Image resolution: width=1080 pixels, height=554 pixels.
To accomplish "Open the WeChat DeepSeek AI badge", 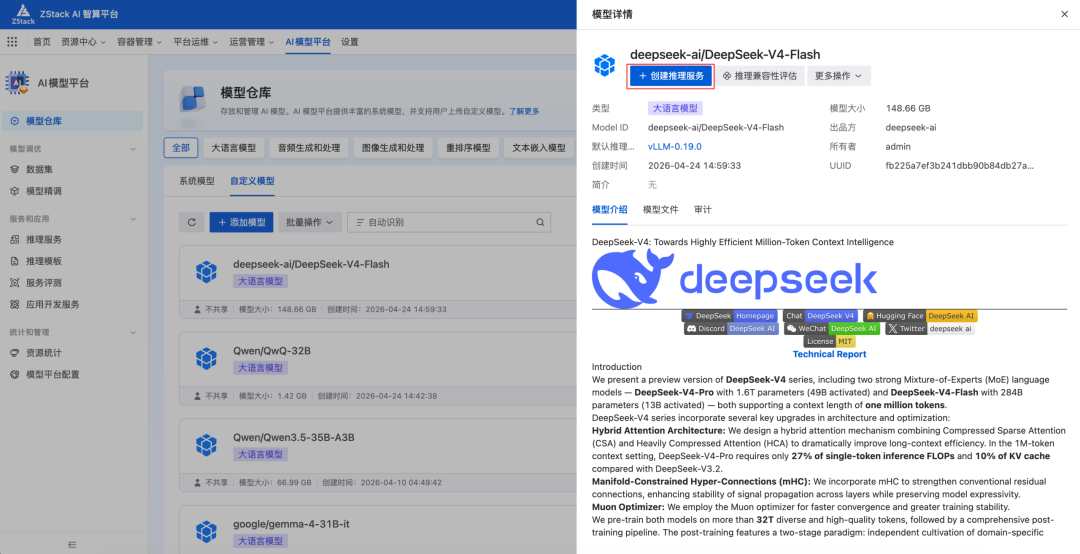I will point(832,329).
